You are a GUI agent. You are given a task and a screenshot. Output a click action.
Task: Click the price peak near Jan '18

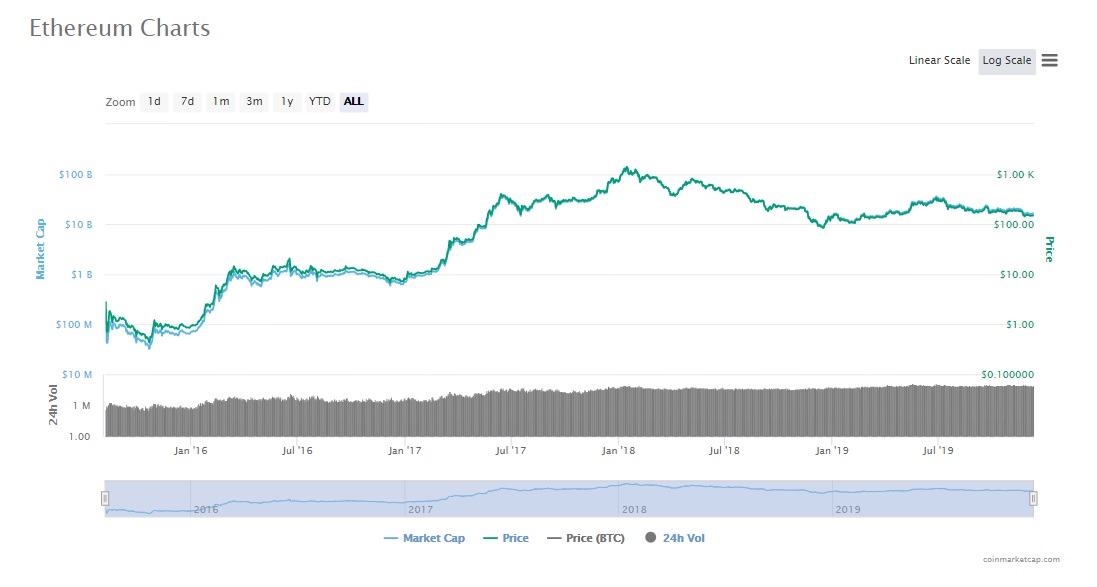click(x=627, y=168)
